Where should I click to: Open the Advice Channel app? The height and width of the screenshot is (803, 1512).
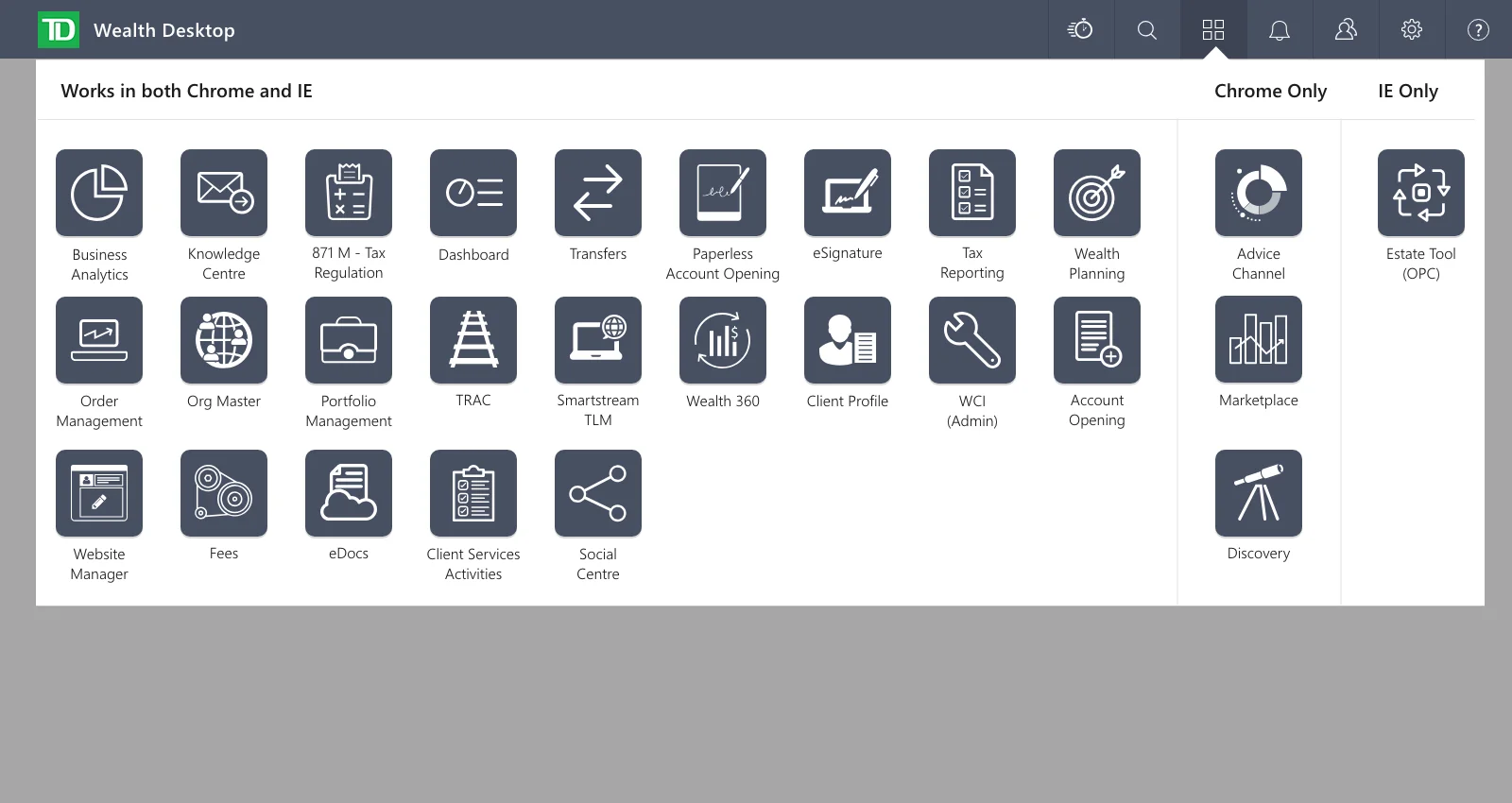1259,193
